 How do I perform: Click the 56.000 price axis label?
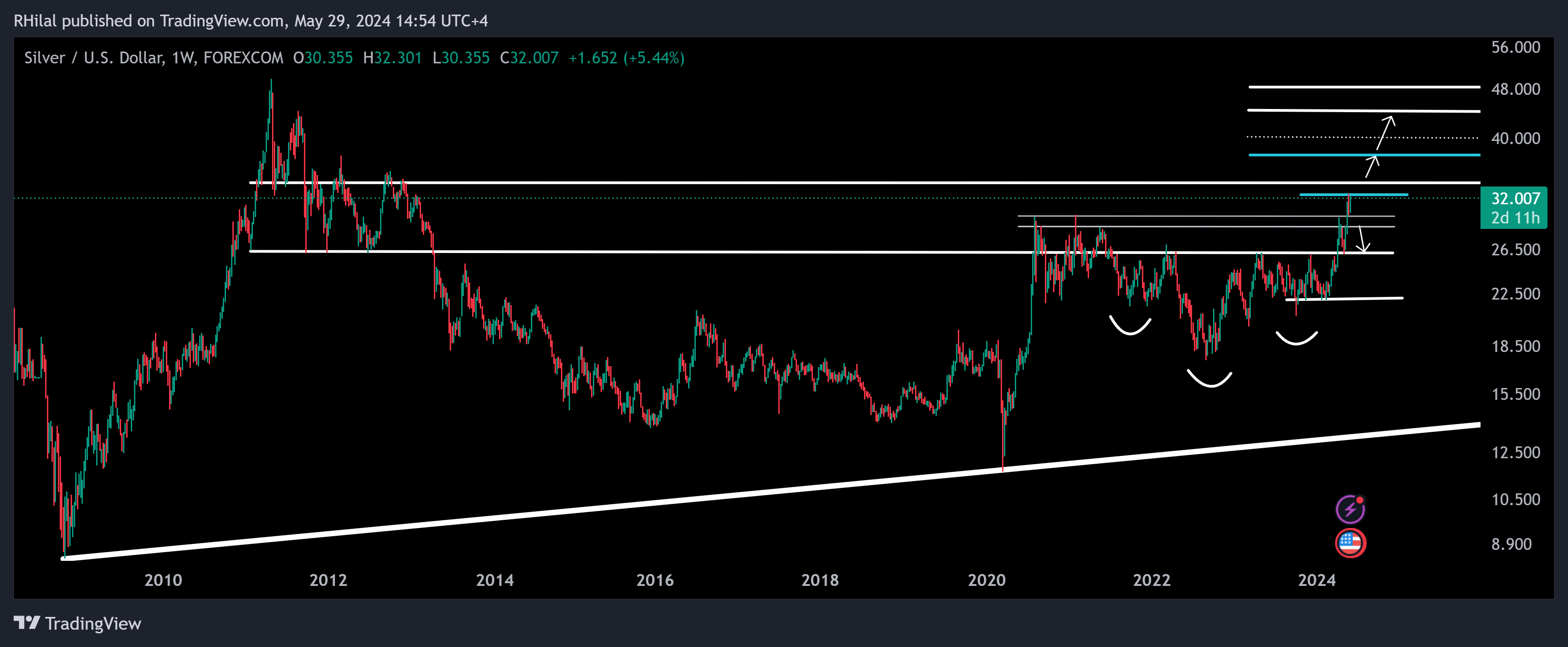tap(1516, 47)
